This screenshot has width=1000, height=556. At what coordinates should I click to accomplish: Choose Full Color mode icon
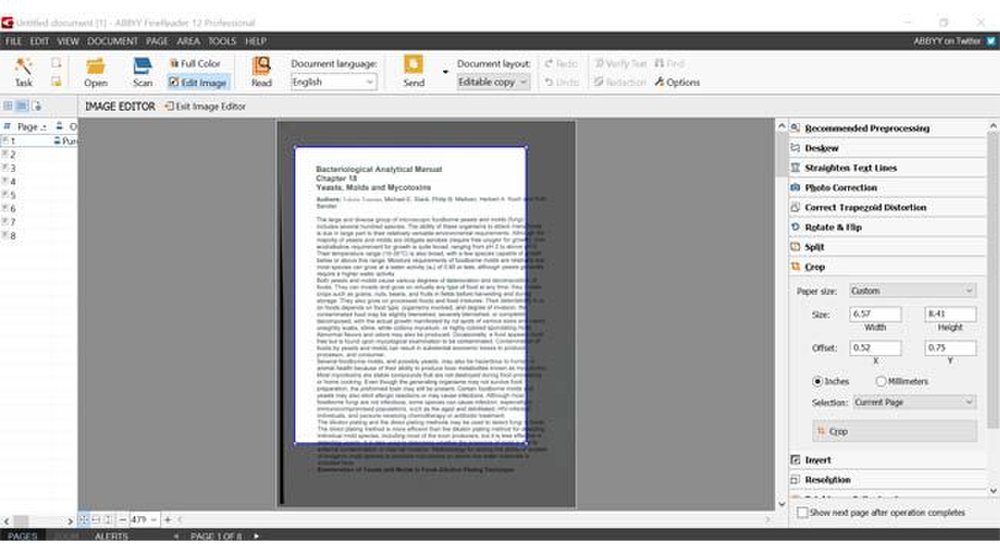pos(195,64)
